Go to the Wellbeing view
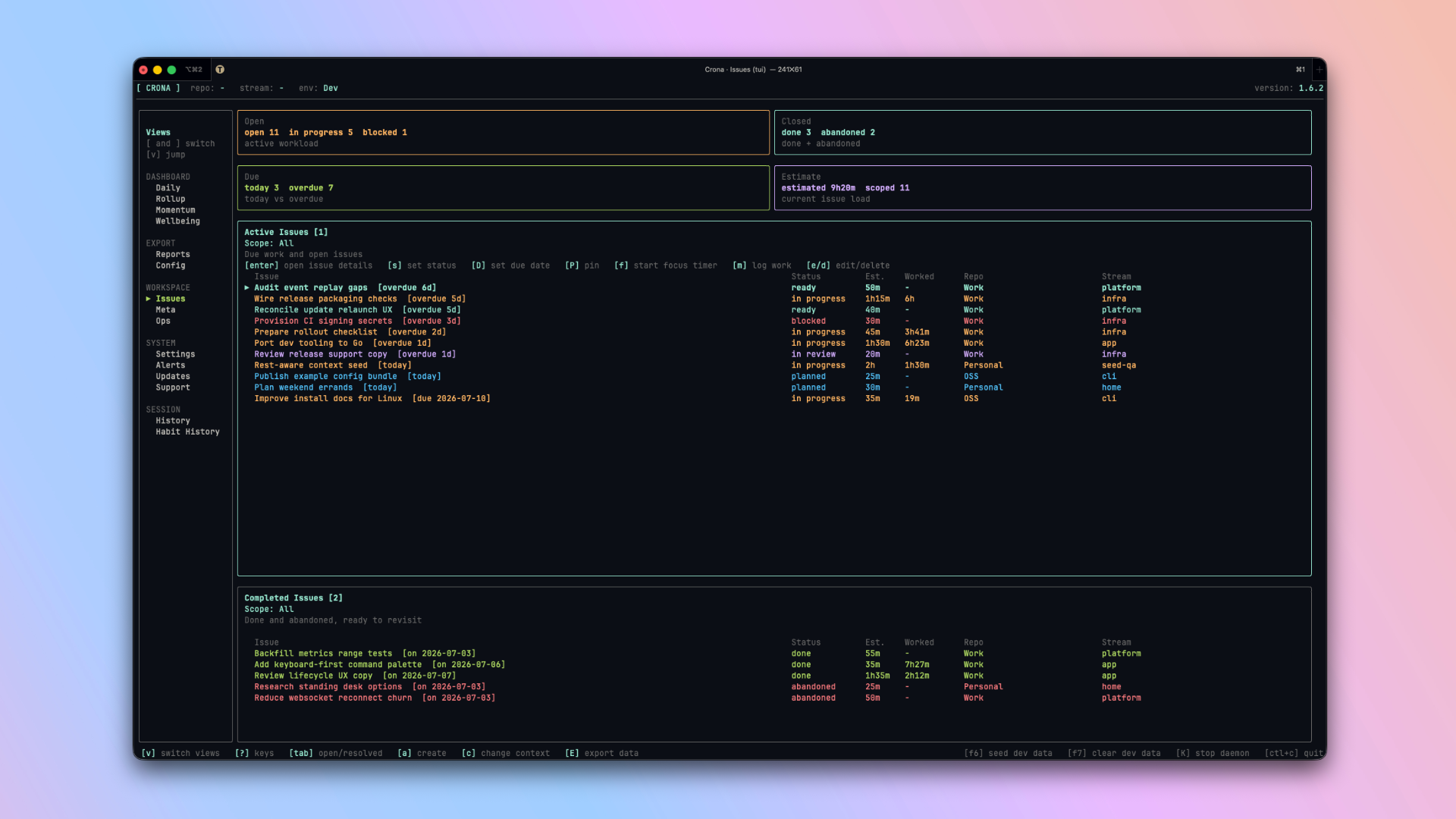The height and width of the screenshot is (819, 1456). point(177,221)
